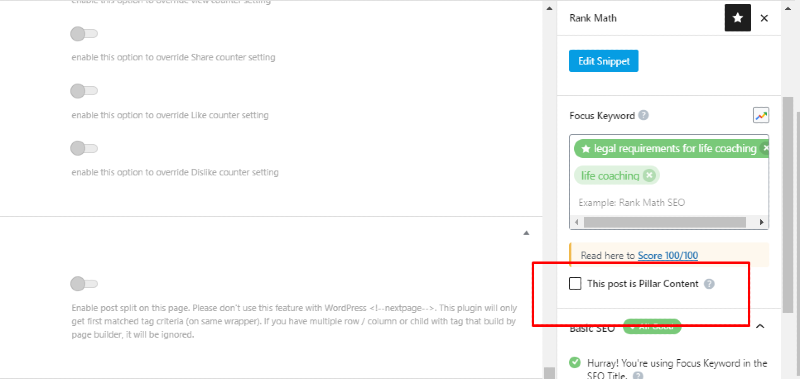Click the Basic SEO heading
Image resolution: width=800 pixels, height=379 pixels.
(x=592, y=327)
